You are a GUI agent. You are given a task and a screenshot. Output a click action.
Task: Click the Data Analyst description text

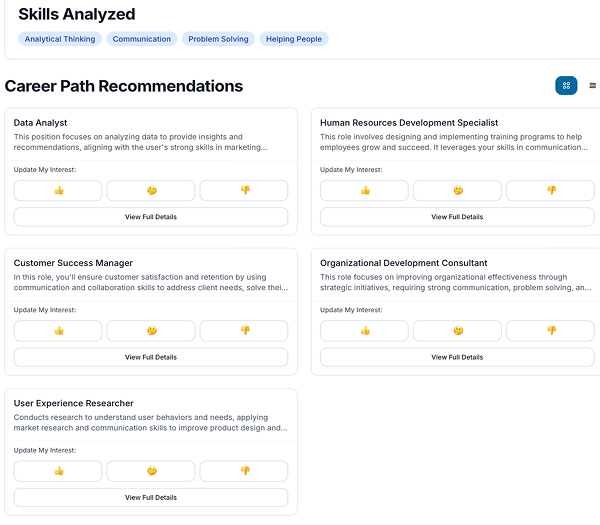(140, 142)
